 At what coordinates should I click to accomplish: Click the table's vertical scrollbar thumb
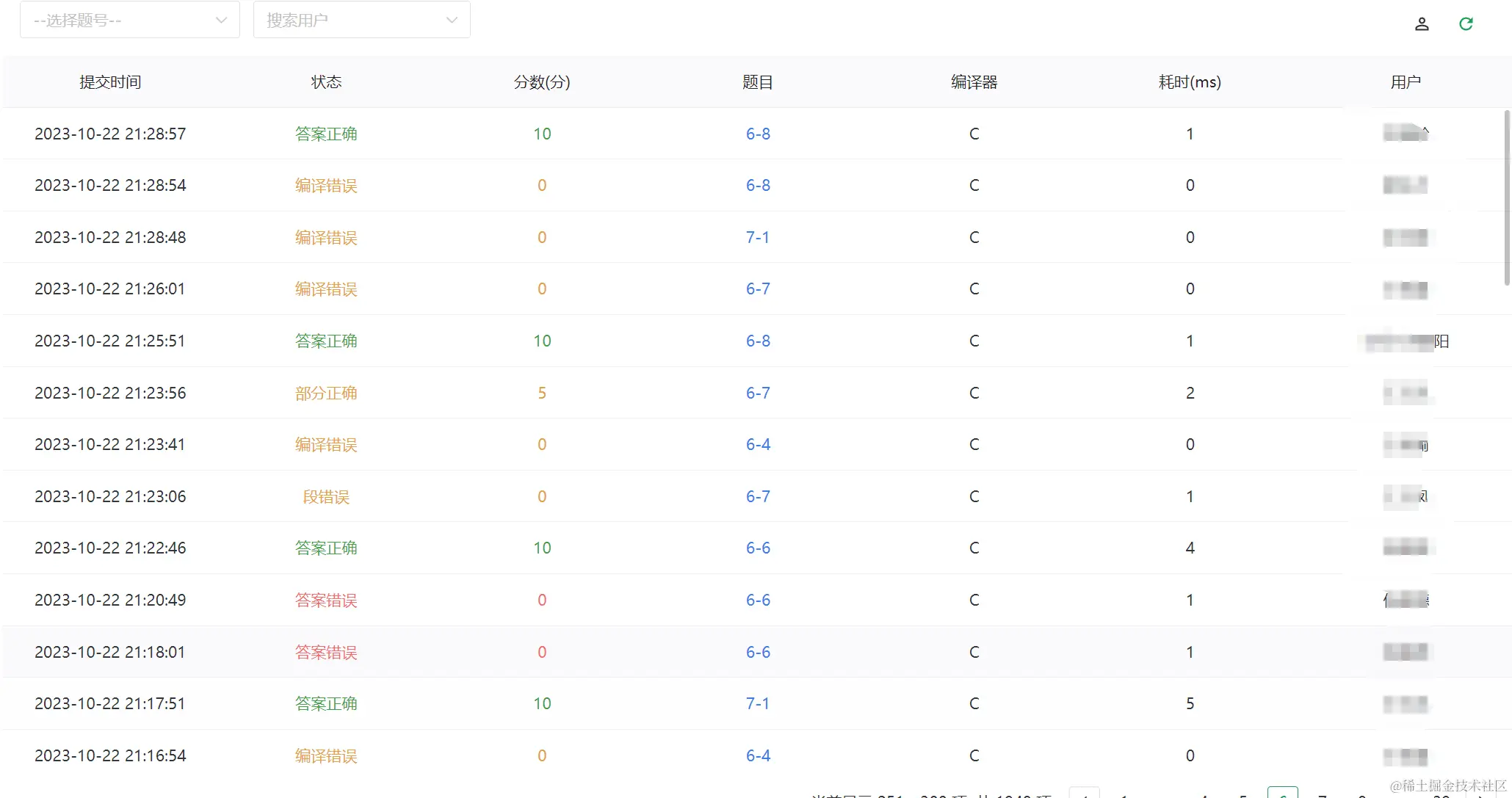click(1507, 197)
